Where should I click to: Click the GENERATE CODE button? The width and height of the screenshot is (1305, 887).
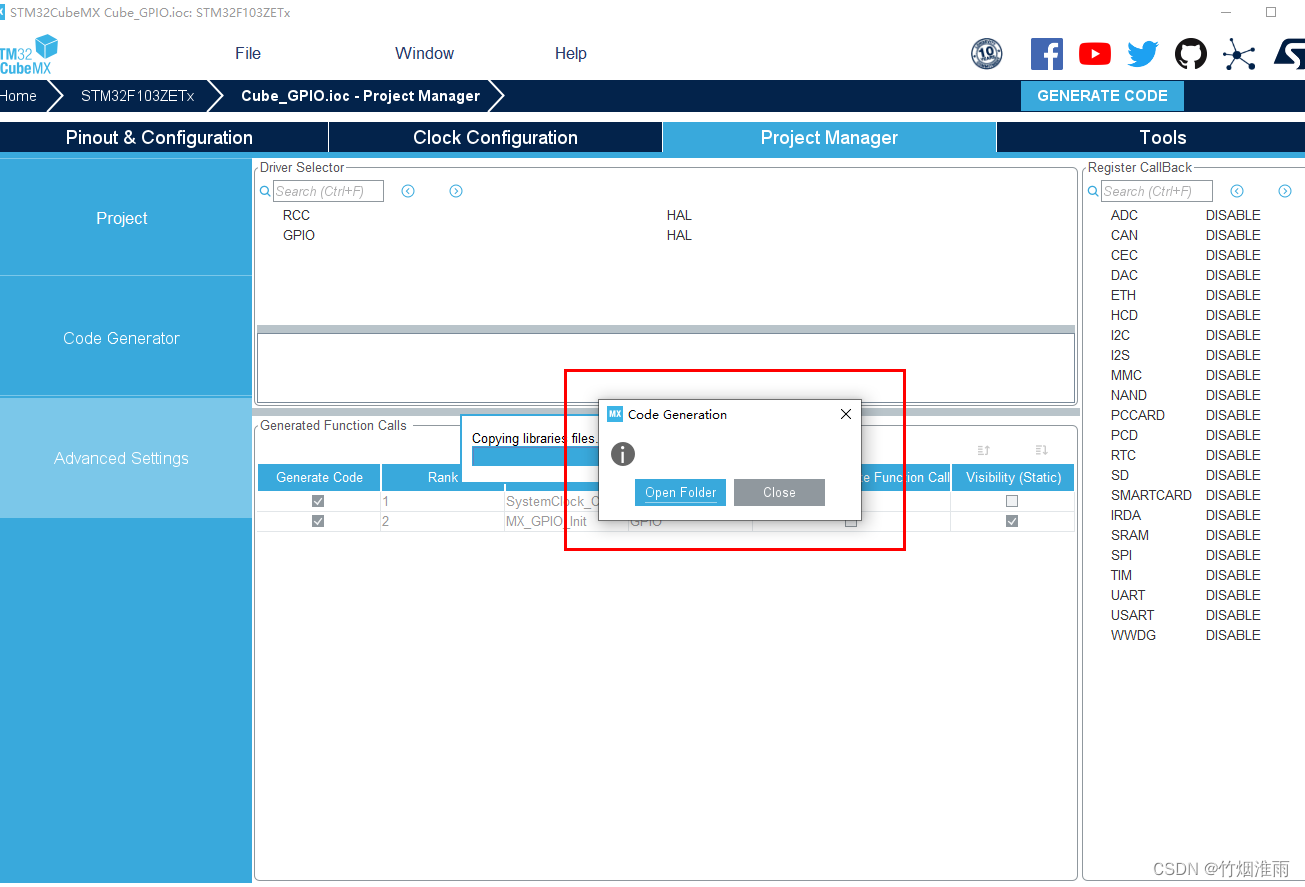point(1102,96)
